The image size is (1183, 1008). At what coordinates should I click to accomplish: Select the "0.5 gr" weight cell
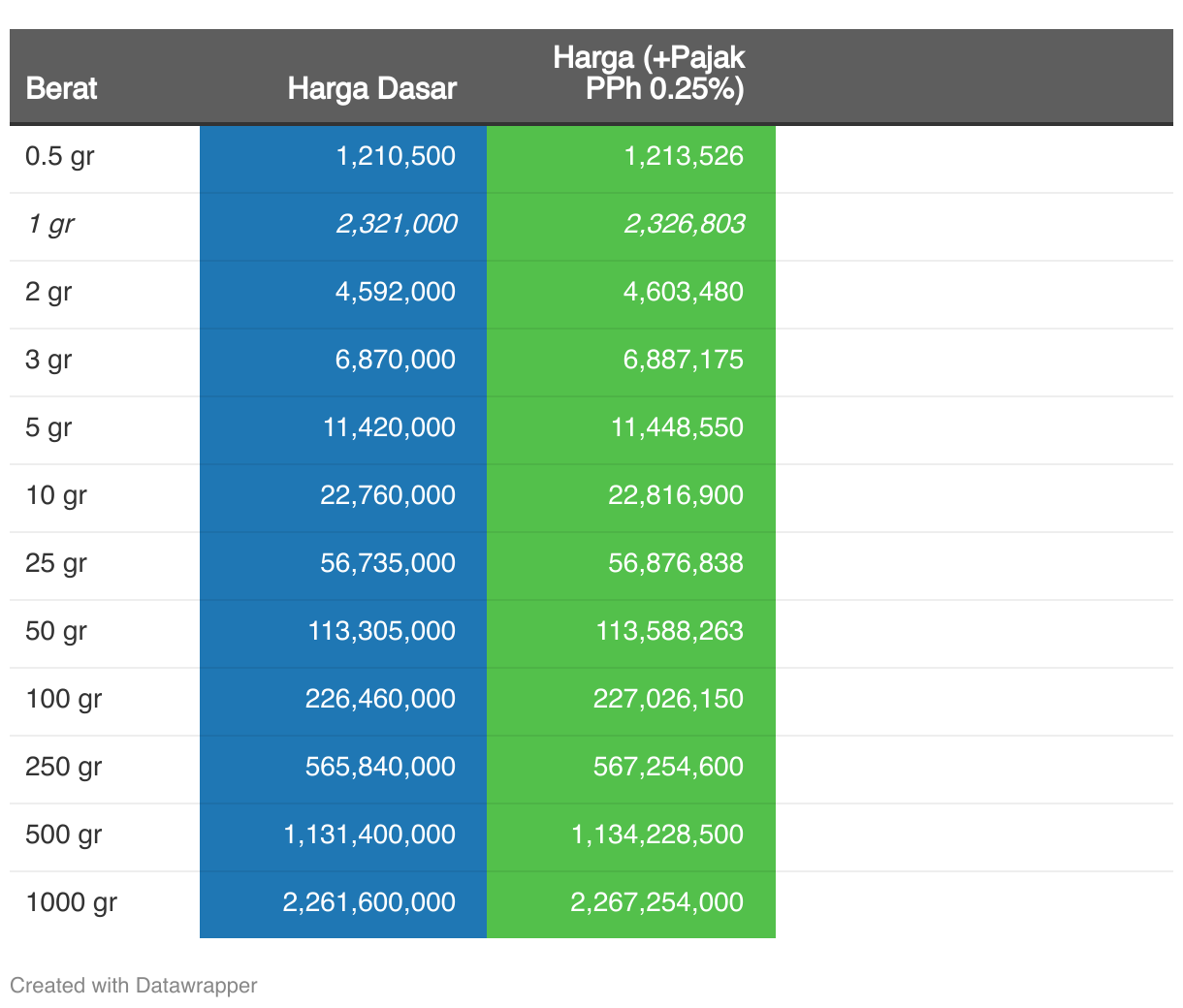tap(59, 156)
